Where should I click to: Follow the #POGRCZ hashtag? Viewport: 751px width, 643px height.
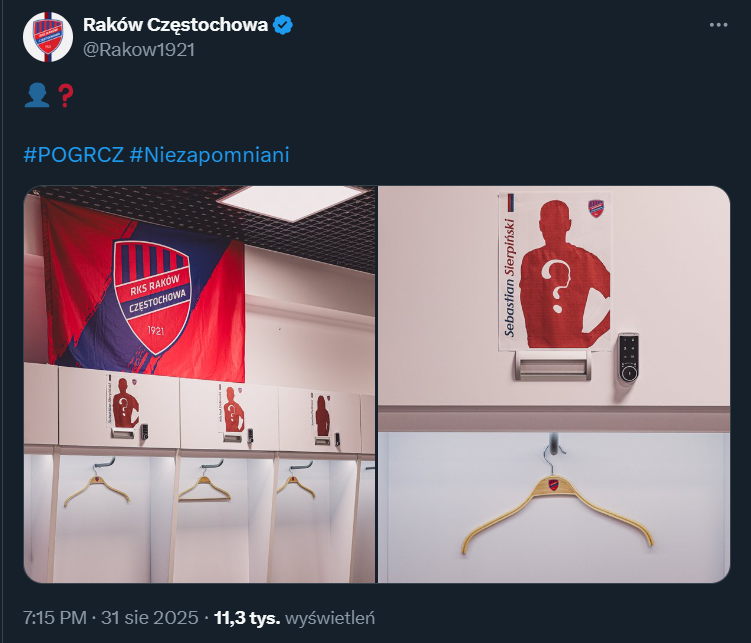pyautogui.click(x=74, y=155)
